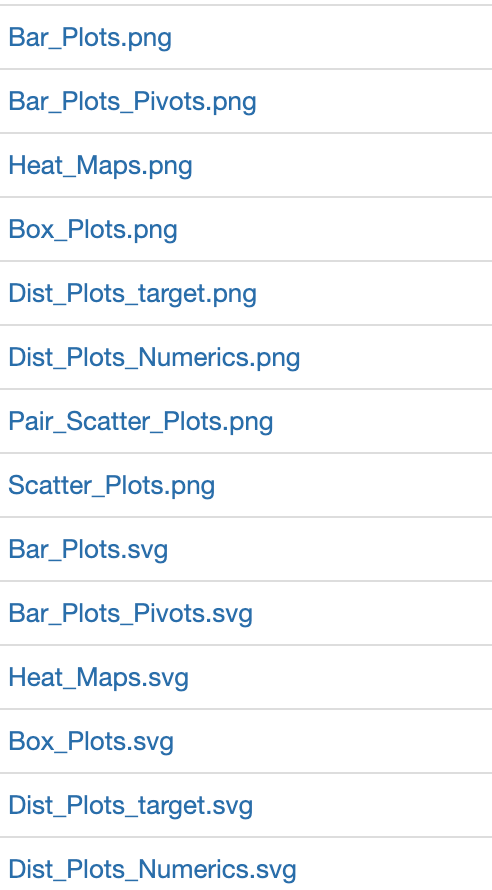Choose the pair scatter plots image entry

click(141, 422)
